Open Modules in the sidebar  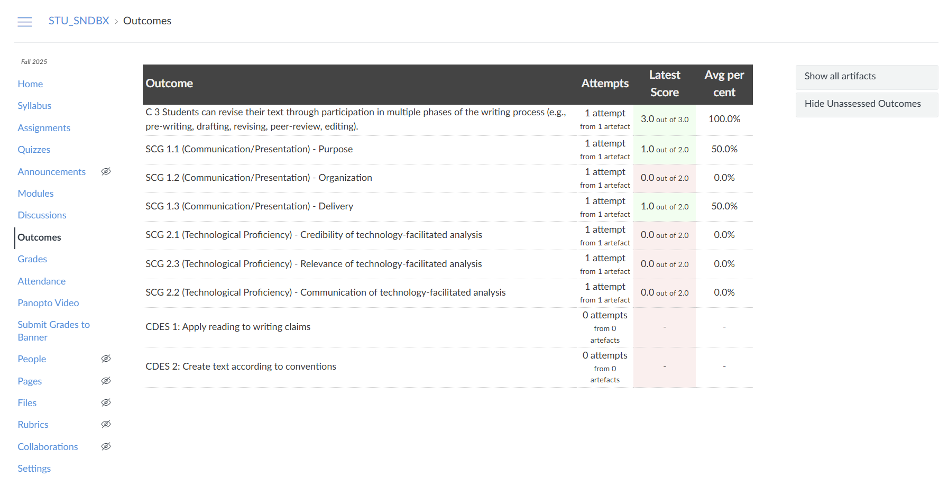pos(35,194)
